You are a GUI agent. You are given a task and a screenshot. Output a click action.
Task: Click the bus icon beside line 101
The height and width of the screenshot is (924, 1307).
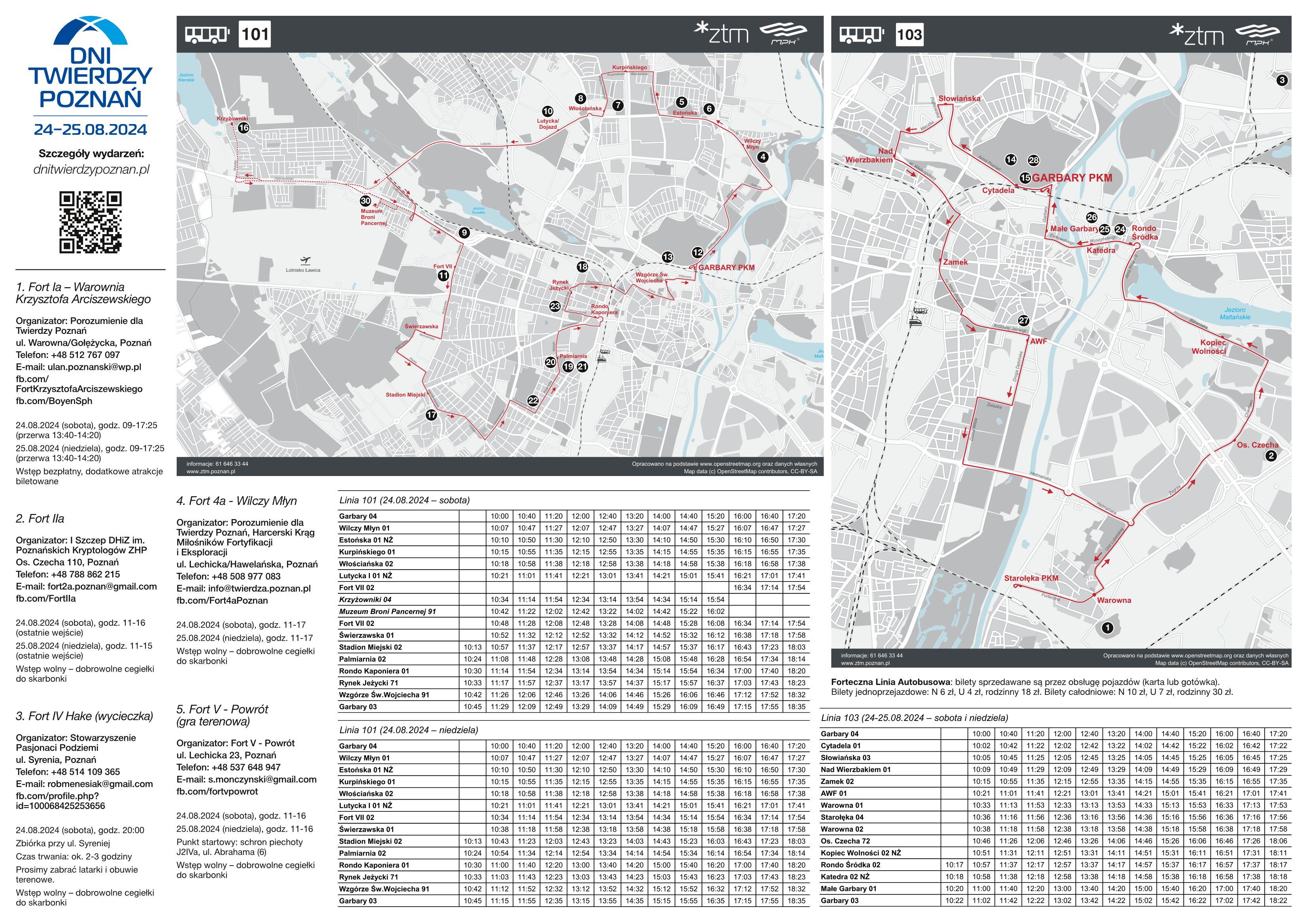coord(207,35)
